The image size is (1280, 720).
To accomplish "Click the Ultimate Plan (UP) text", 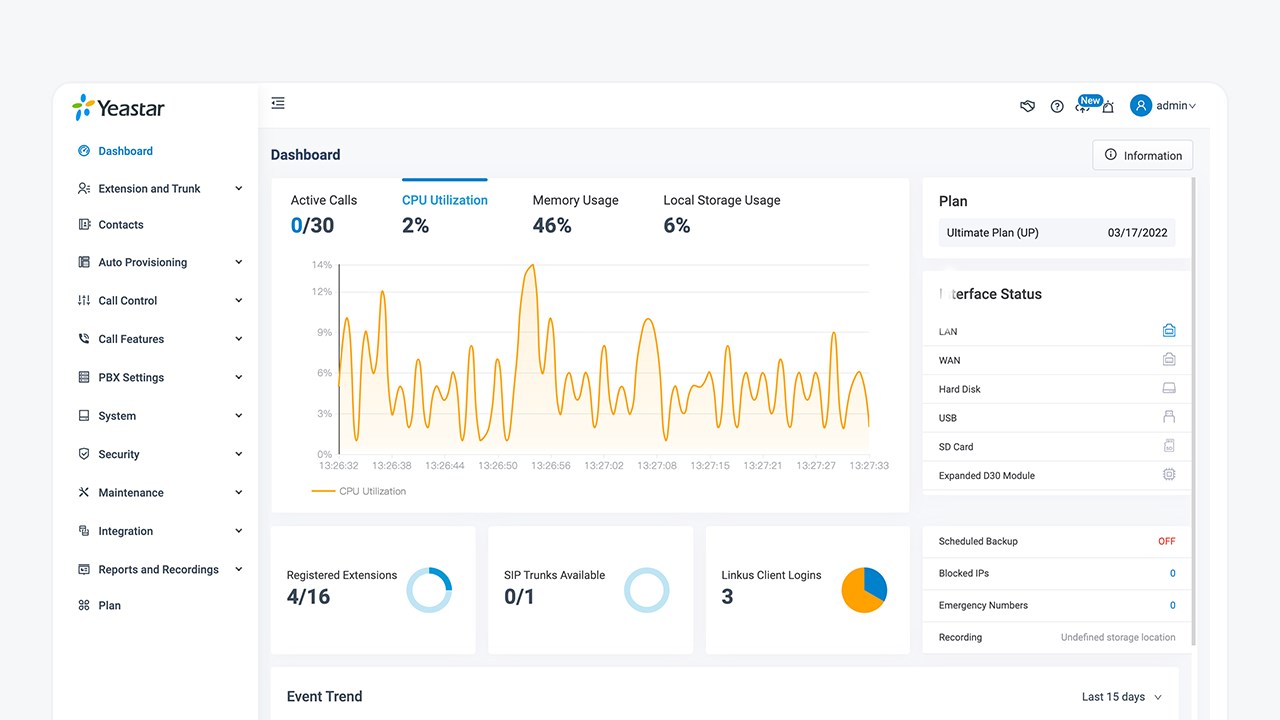I will click(993, 233).
